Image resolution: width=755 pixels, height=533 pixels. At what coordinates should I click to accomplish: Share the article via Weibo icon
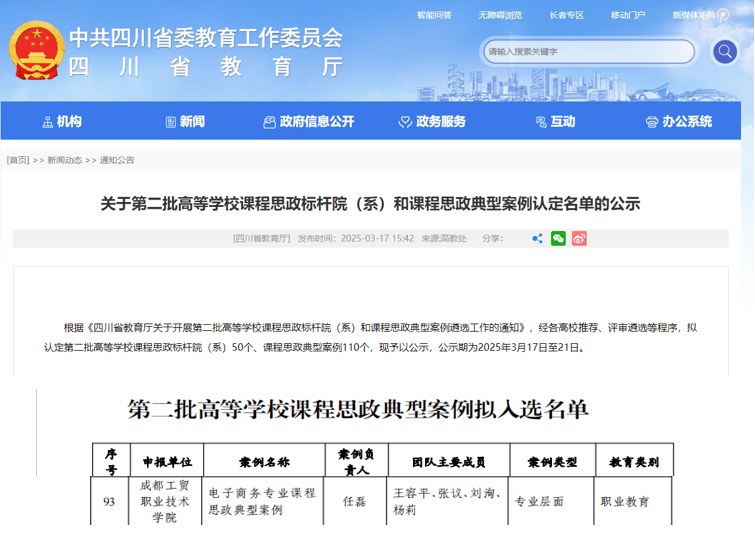coord(579,238)
